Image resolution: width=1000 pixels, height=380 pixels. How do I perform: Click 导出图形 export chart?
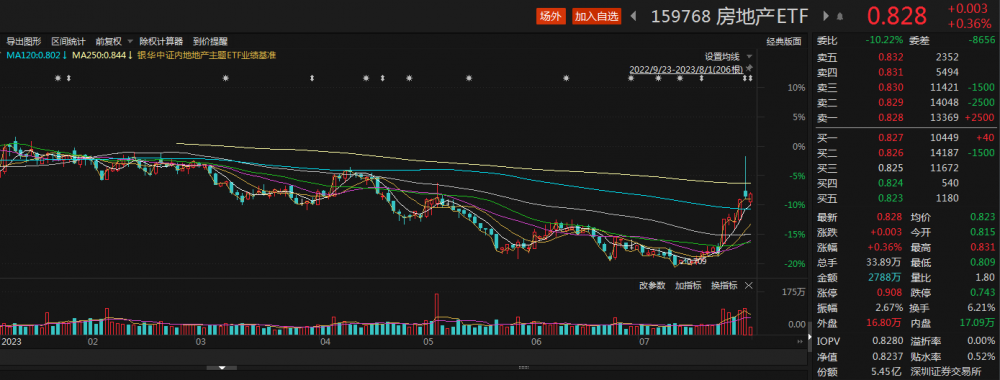tap(24, 41)
